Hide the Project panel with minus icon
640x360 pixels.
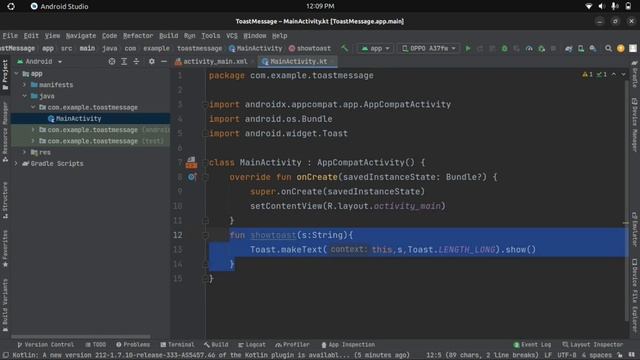point(164,61)
